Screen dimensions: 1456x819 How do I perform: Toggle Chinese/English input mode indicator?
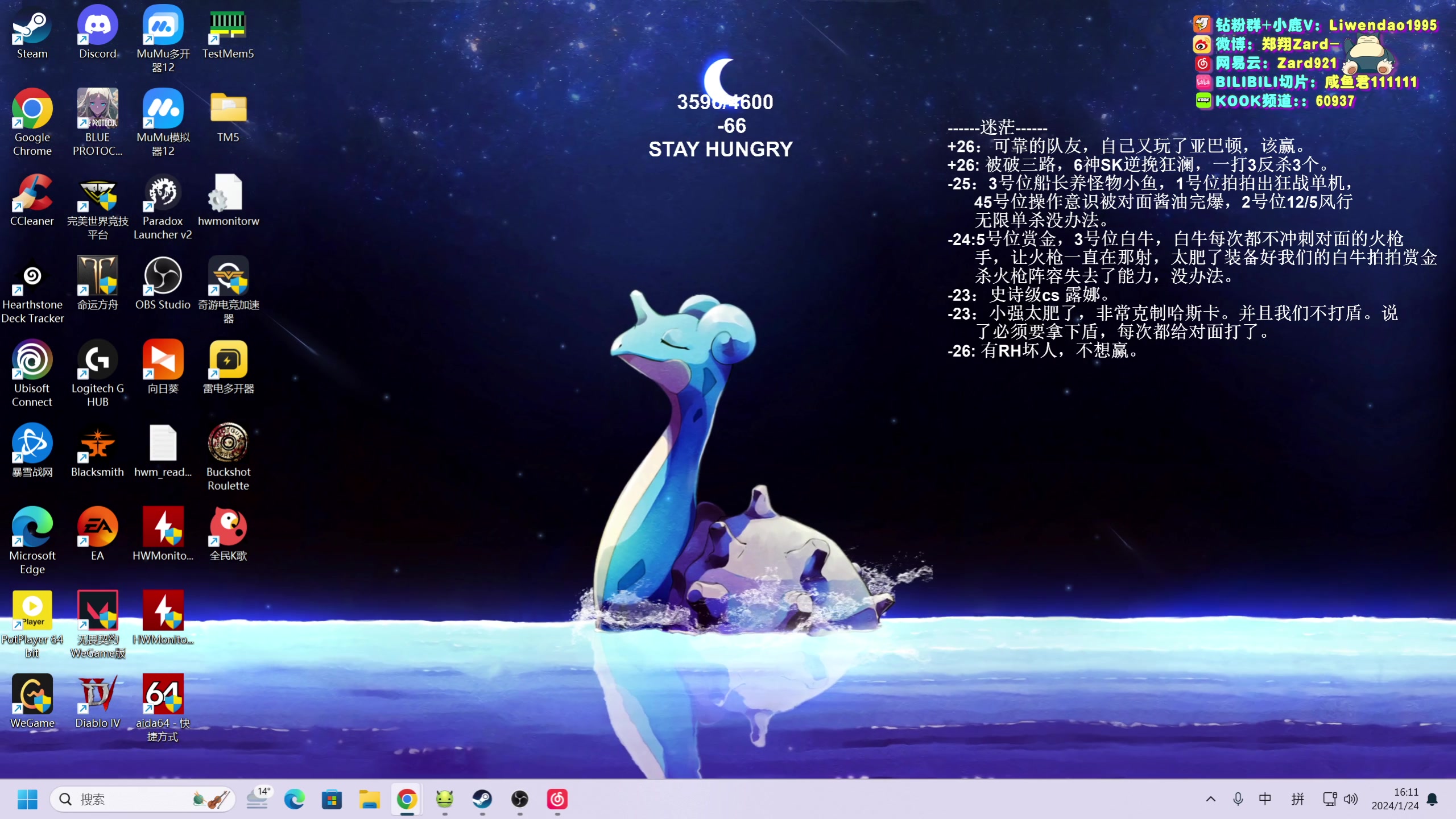[1265, 799]
